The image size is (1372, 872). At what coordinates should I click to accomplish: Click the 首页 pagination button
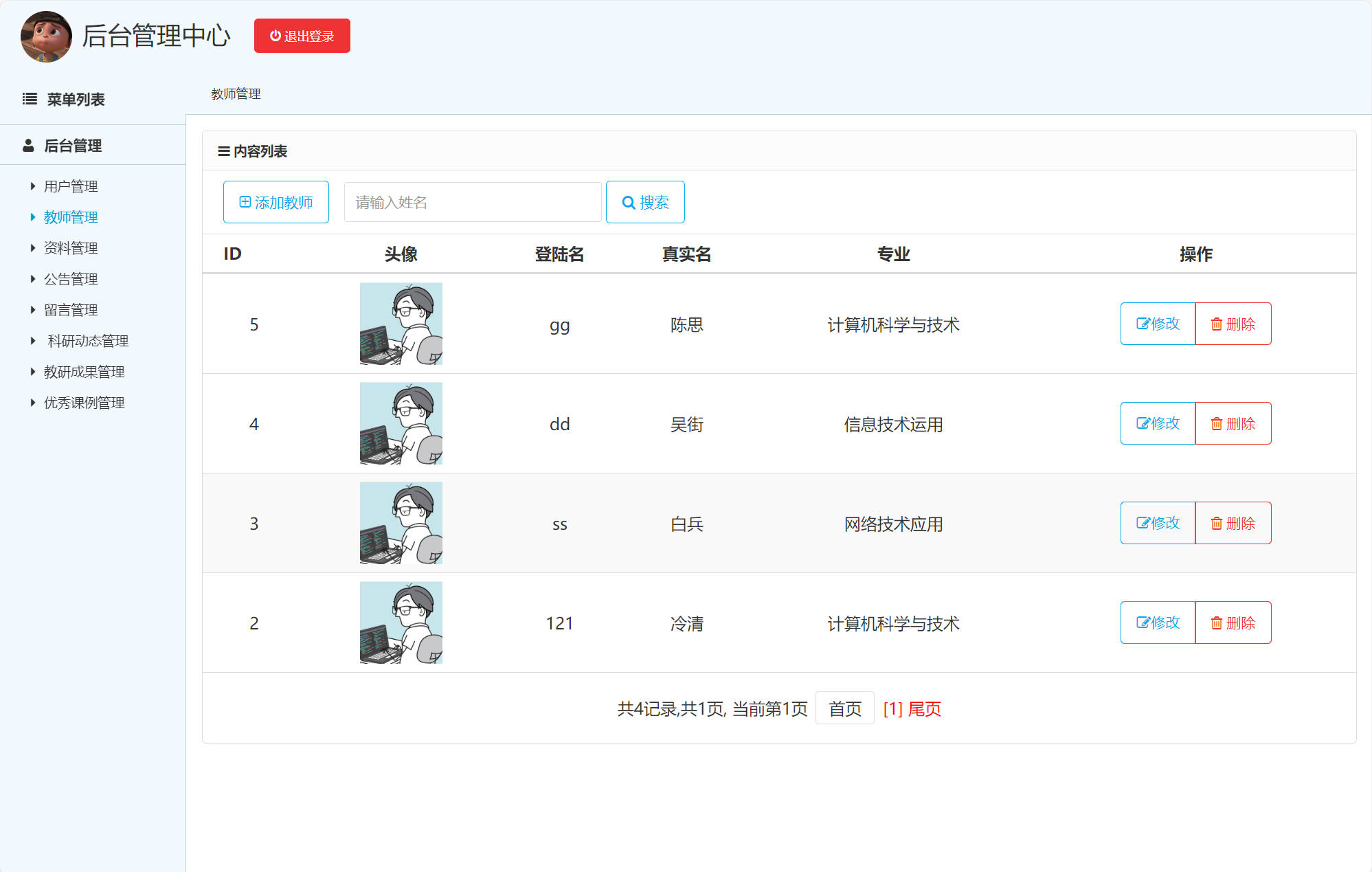844,708
